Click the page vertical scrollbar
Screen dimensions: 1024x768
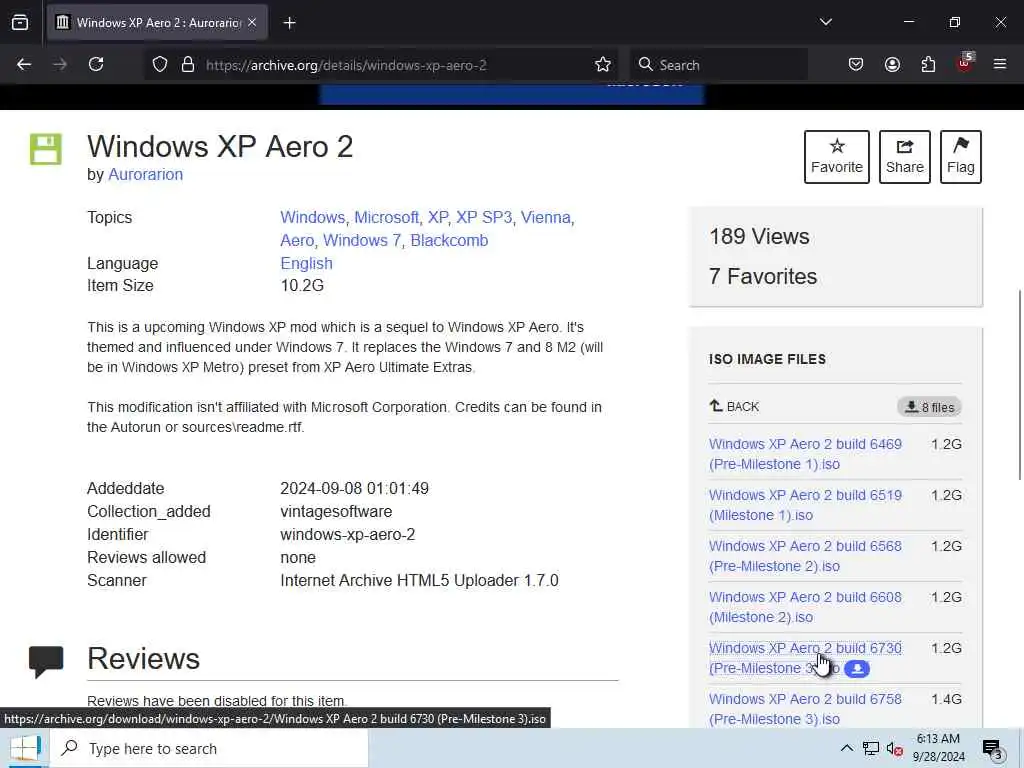click(1019, 384)
